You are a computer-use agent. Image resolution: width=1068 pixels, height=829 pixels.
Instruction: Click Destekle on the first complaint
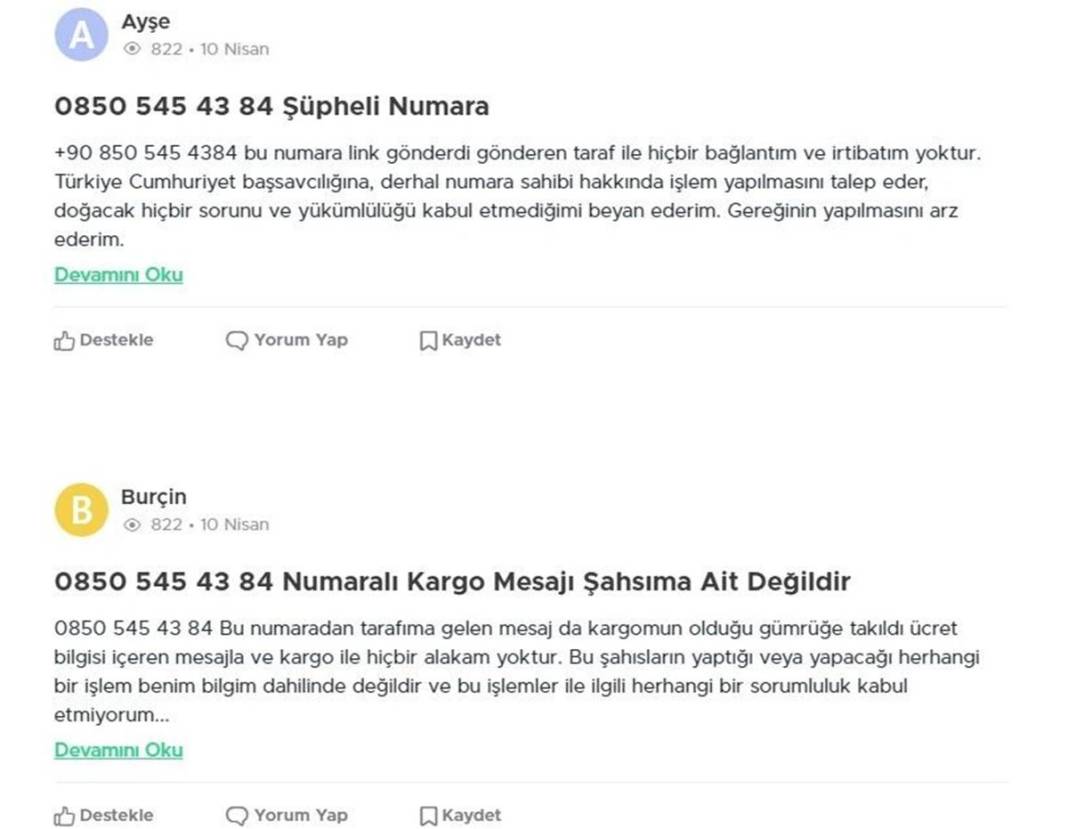113,340
